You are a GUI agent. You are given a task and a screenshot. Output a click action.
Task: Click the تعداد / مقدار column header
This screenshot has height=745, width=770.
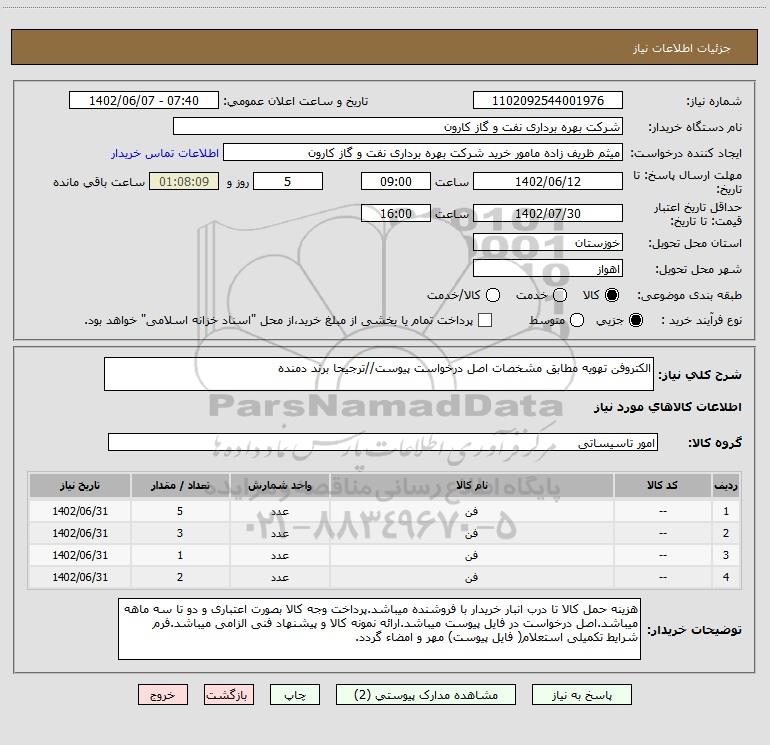[180, 485]
